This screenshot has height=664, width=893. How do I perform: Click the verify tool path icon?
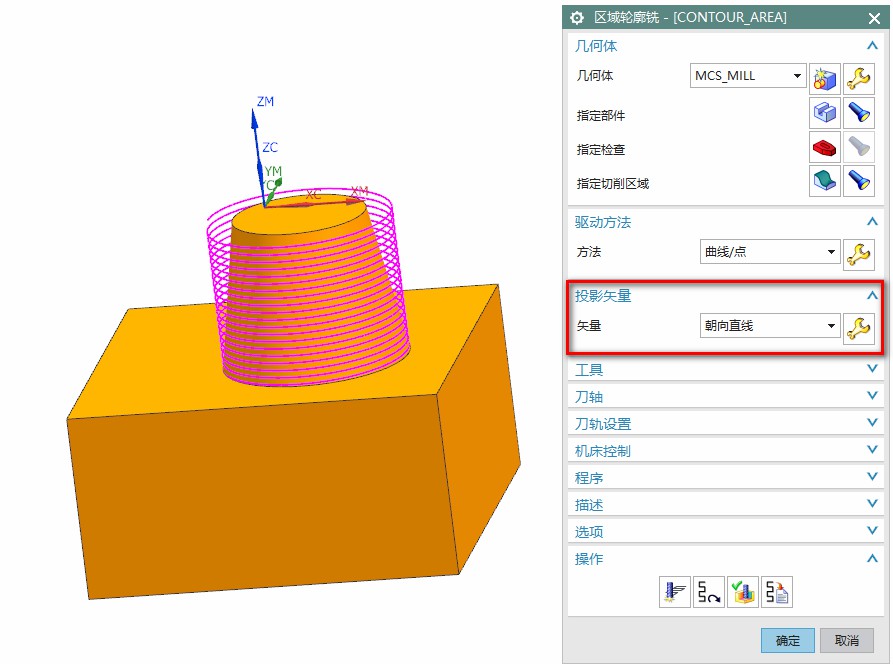click(743, 592)
